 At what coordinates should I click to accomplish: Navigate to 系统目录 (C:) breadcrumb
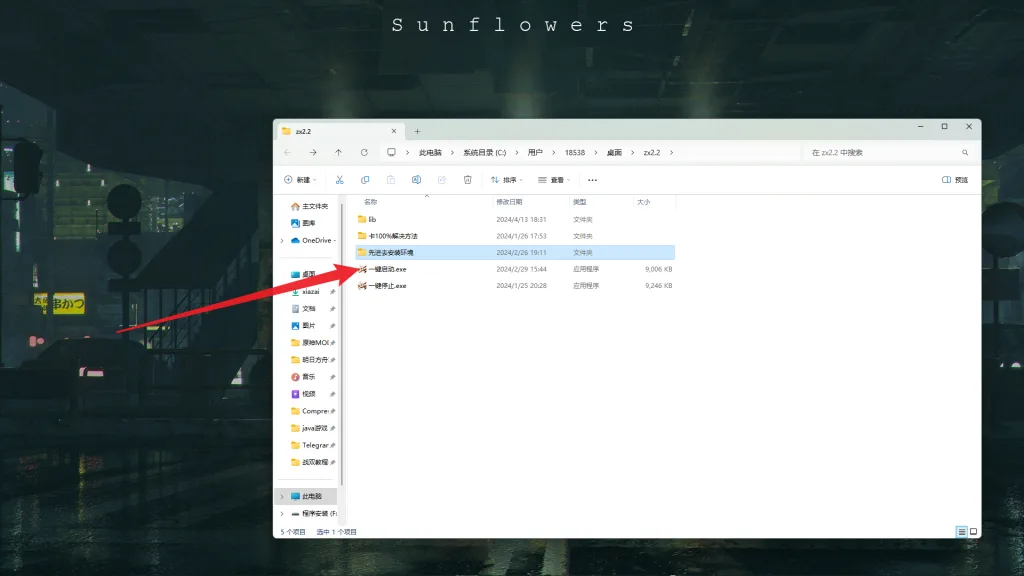[x=485, y=152]
